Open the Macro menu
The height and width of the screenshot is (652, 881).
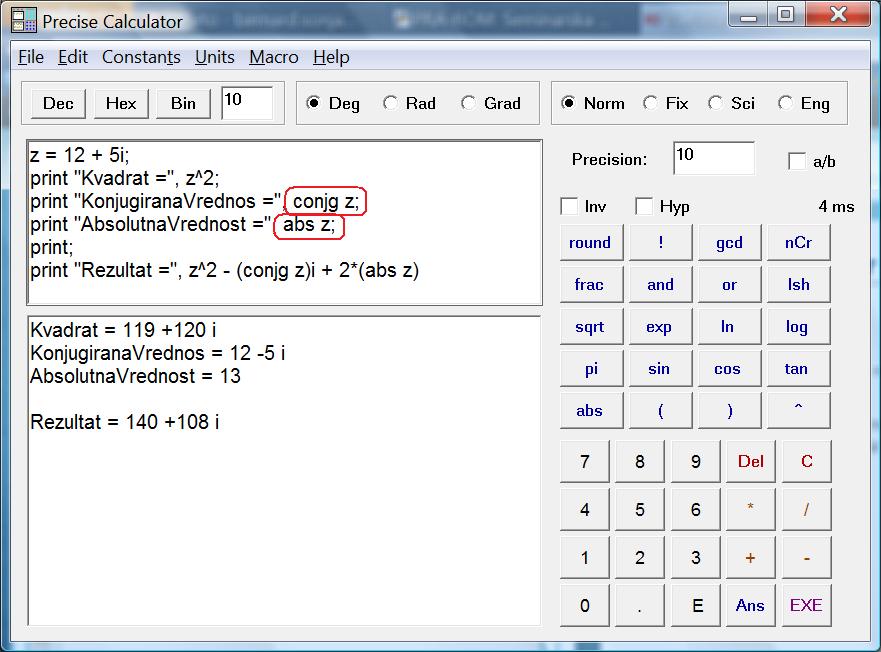coord(274,57)
